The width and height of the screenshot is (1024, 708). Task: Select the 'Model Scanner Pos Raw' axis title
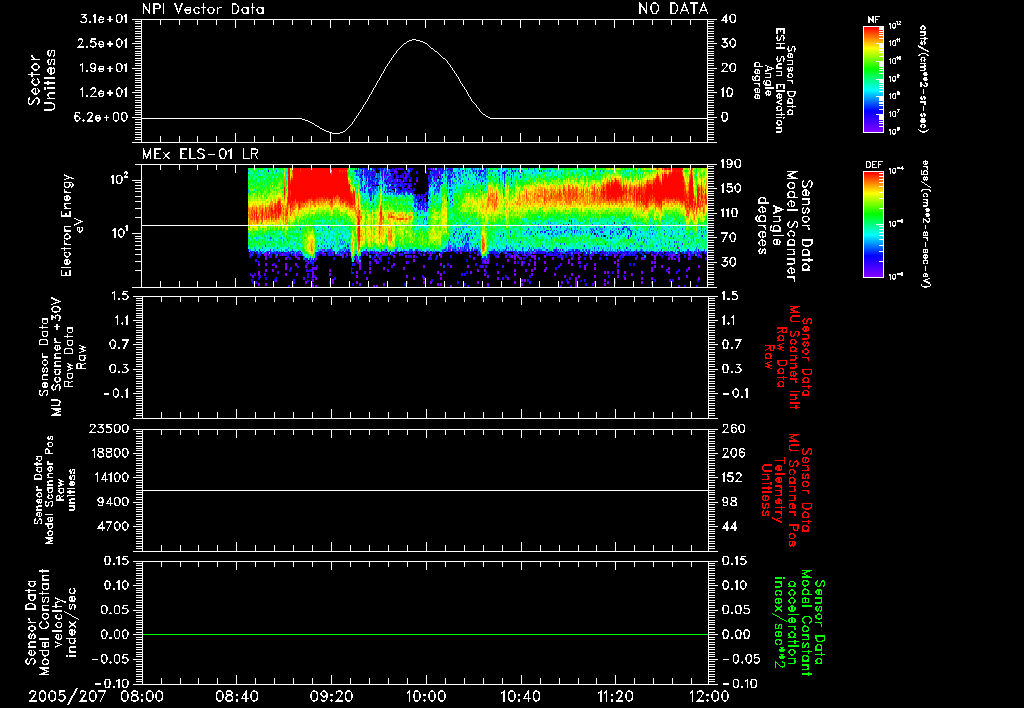(55, 490)
